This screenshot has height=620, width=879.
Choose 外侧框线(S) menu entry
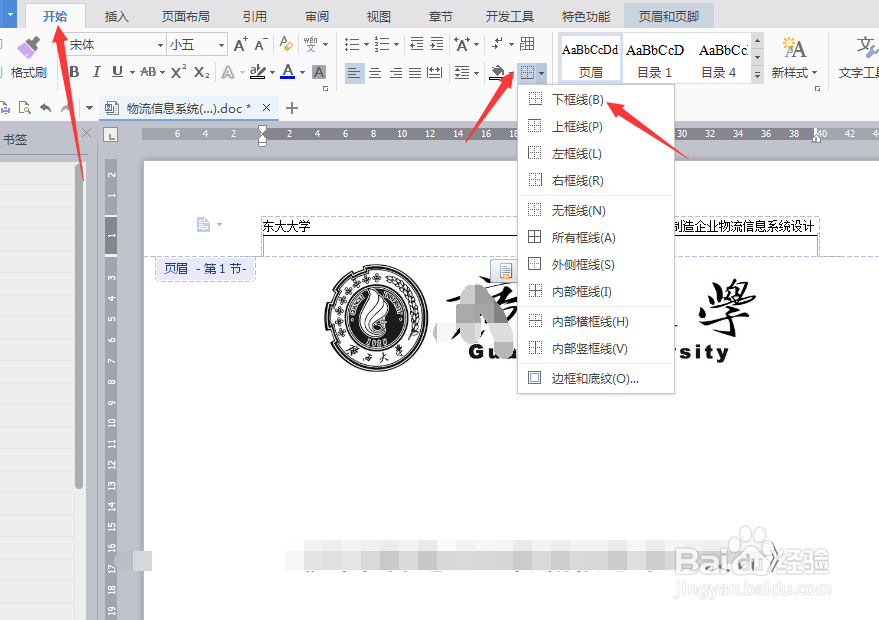(595, 265)
